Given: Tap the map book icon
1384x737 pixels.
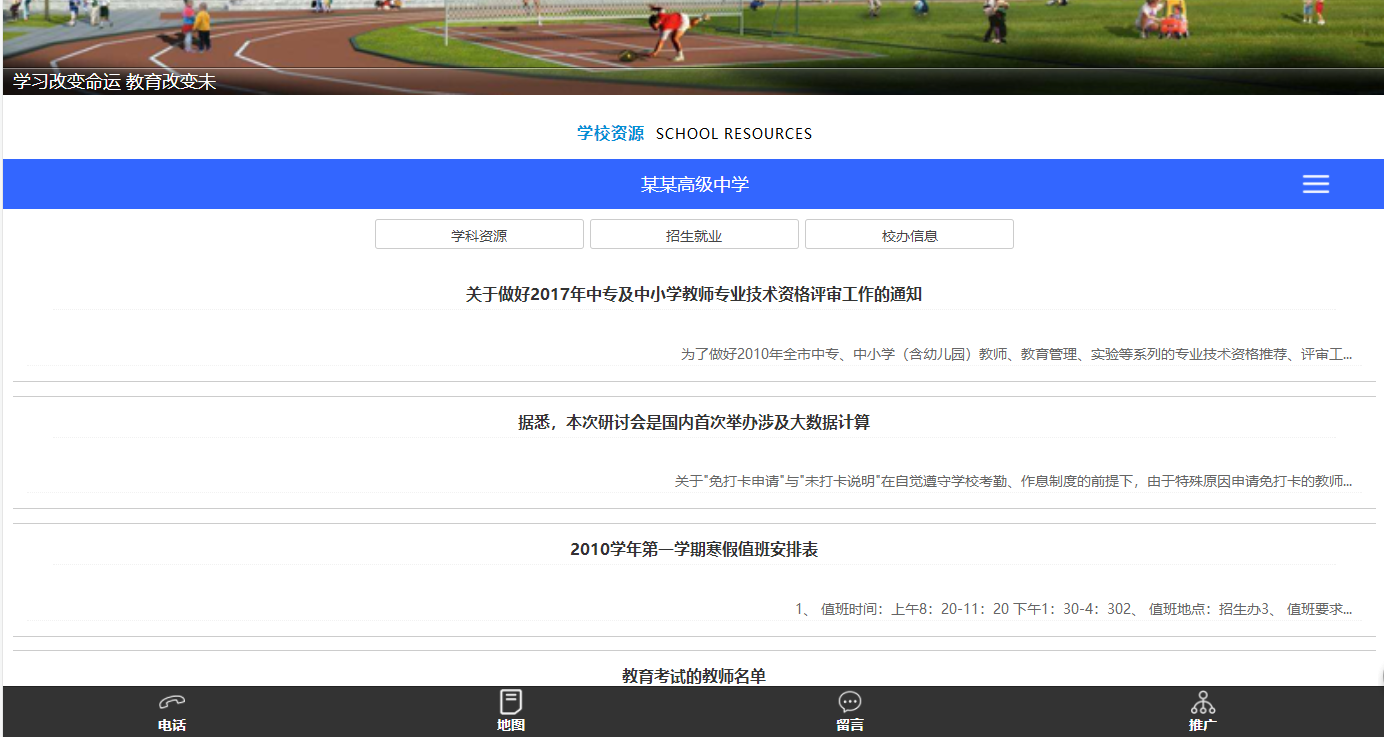Looking at the screenshot, I should click(511, 702).
